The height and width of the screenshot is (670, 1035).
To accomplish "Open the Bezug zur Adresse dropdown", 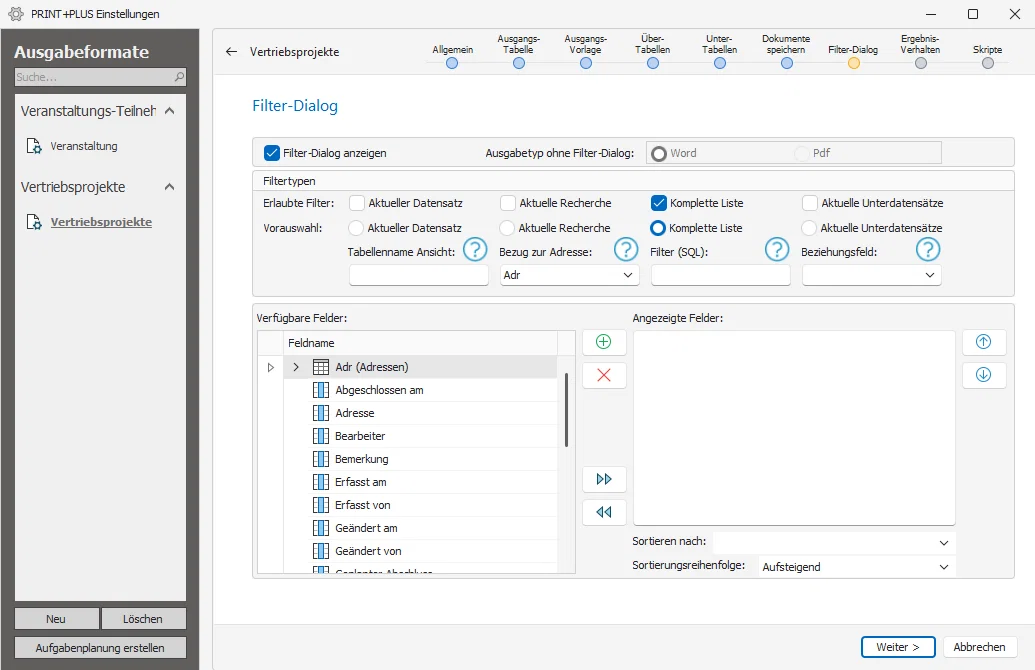I will [x=569, y=275].
